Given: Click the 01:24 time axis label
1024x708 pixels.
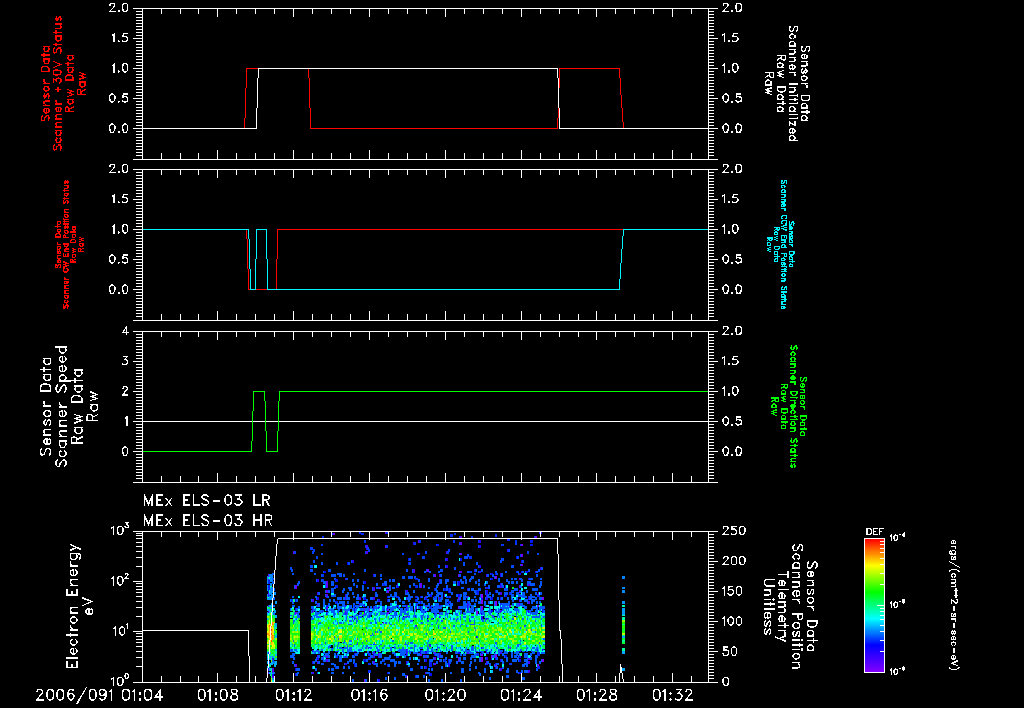Looking at the screenshot, I should [520, 695].
